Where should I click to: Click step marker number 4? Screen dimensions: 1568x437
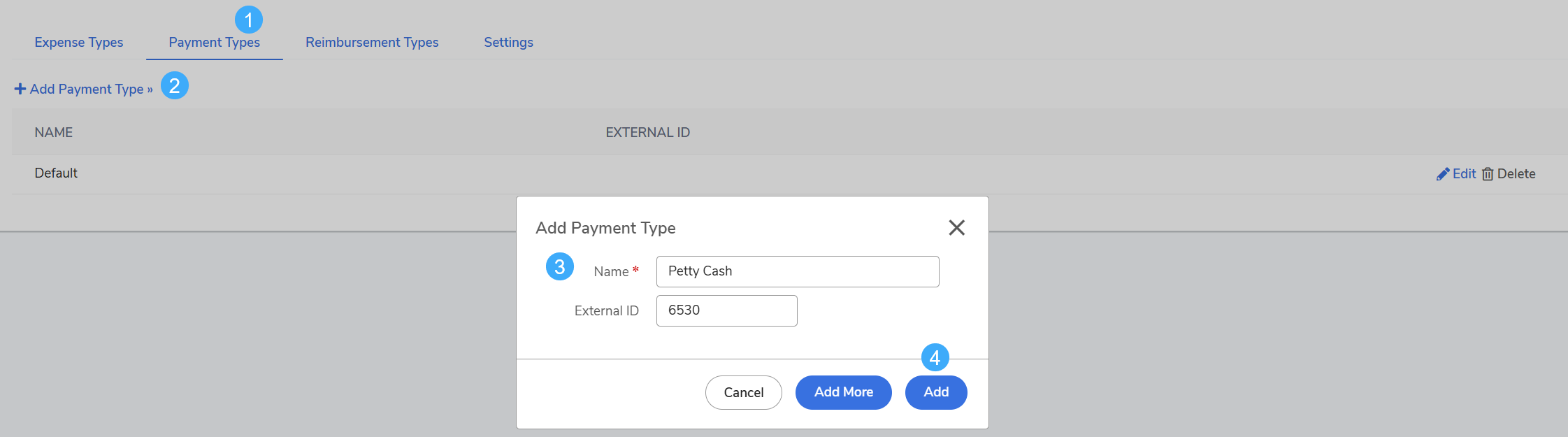pyautogui.click(x=935, y=357)
